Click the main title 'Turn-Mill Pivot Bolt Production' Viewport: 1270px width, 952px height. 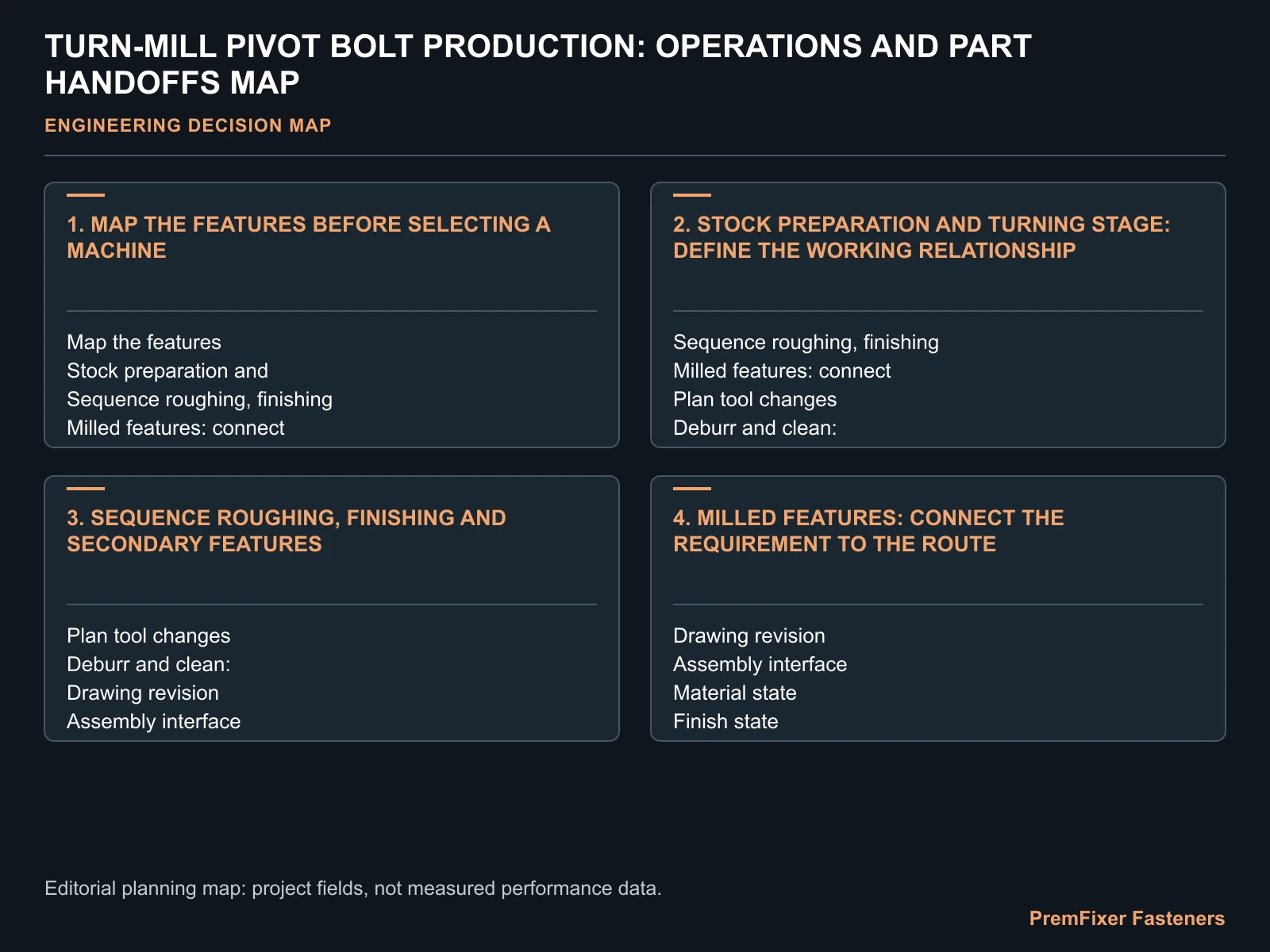pyautogui.click(x=537, y=64)
